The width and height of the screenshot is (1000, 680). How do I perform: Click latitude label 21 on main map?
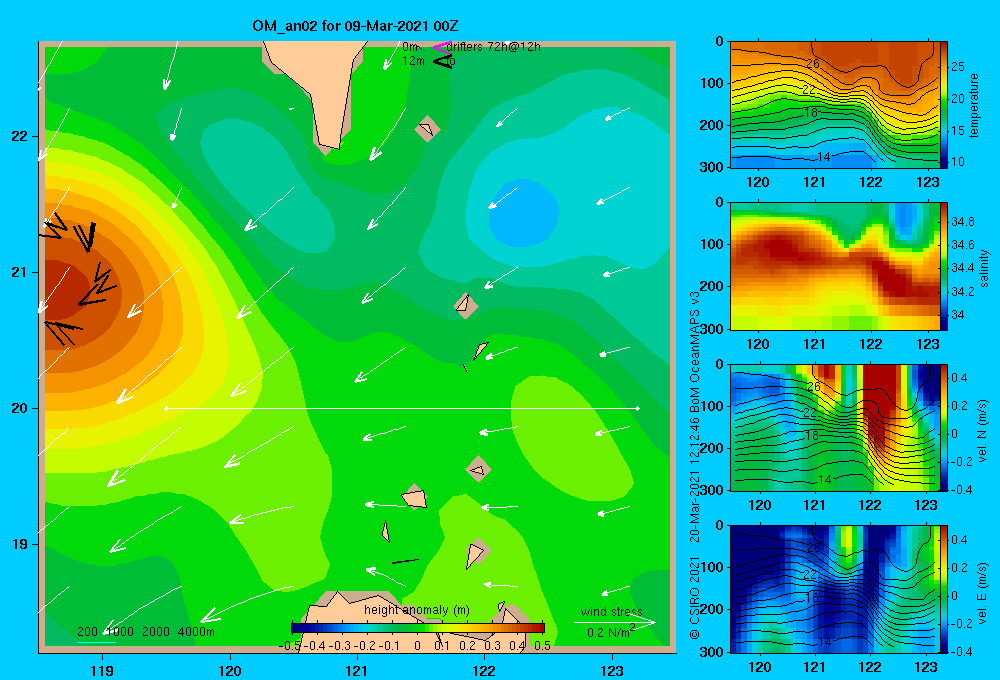pos(19,272)
